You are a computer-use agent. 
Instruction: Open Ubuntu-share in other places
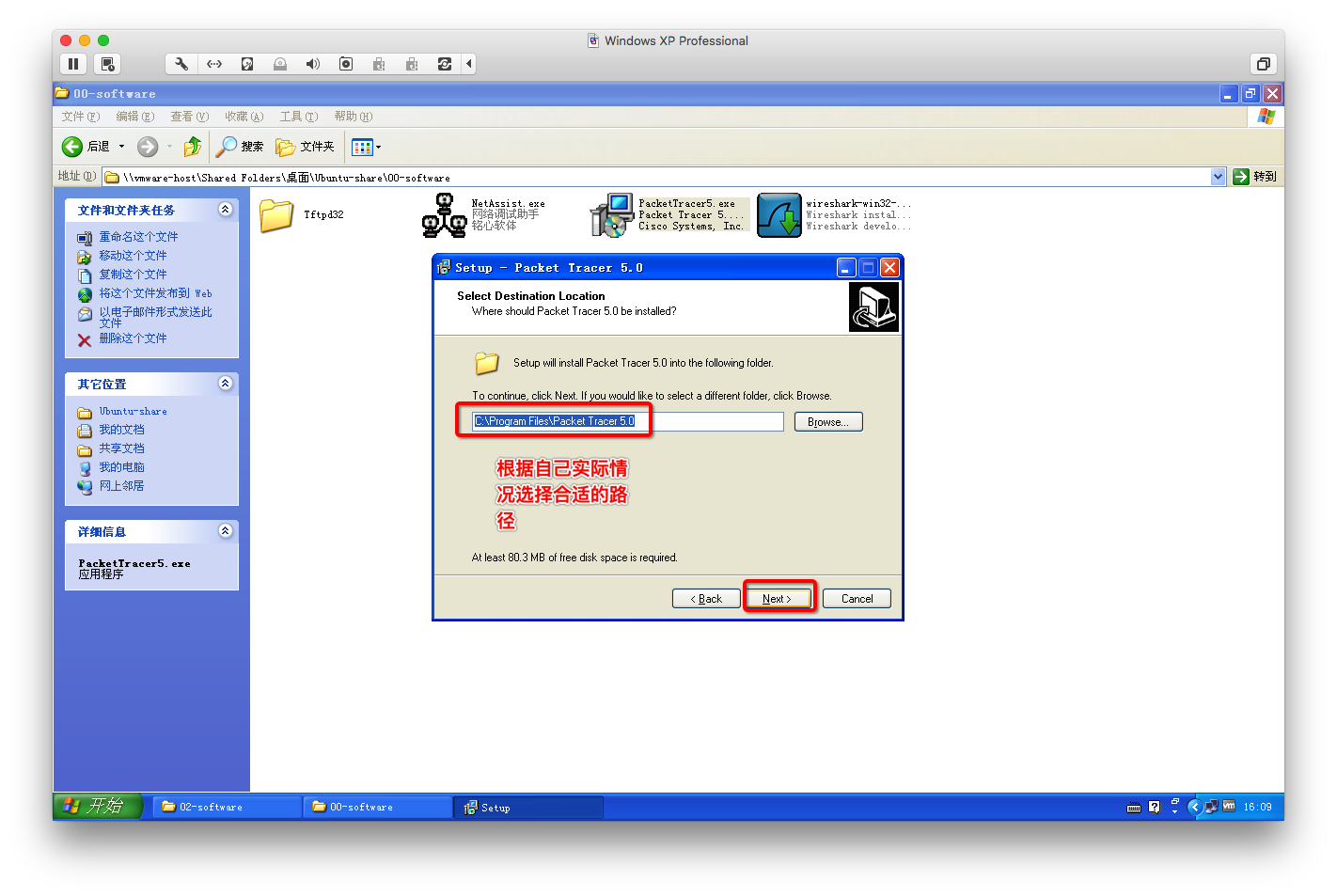click(133, 412)
